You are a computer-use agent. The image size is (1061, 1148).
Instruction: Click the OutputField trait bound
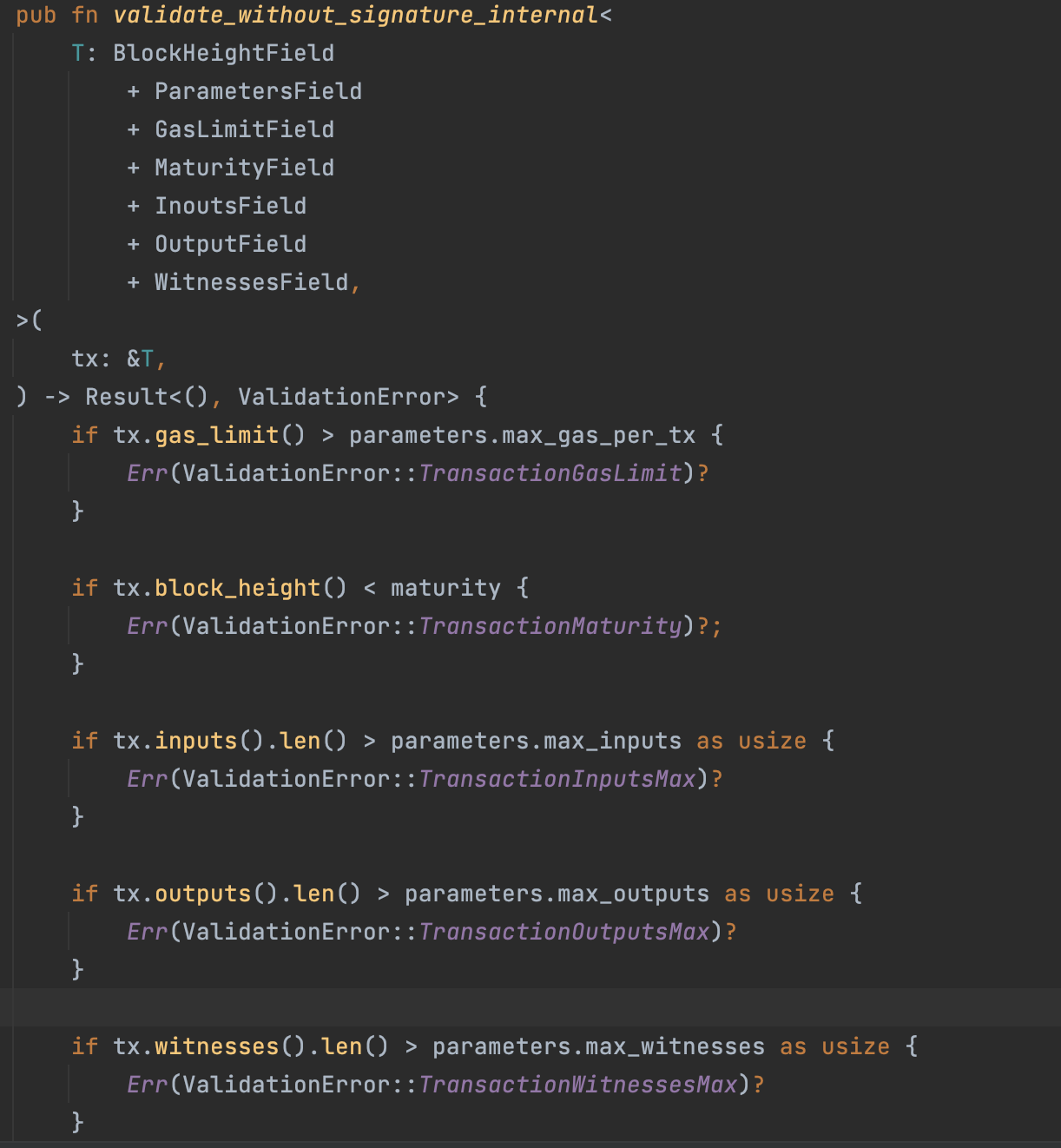[230, 244]
